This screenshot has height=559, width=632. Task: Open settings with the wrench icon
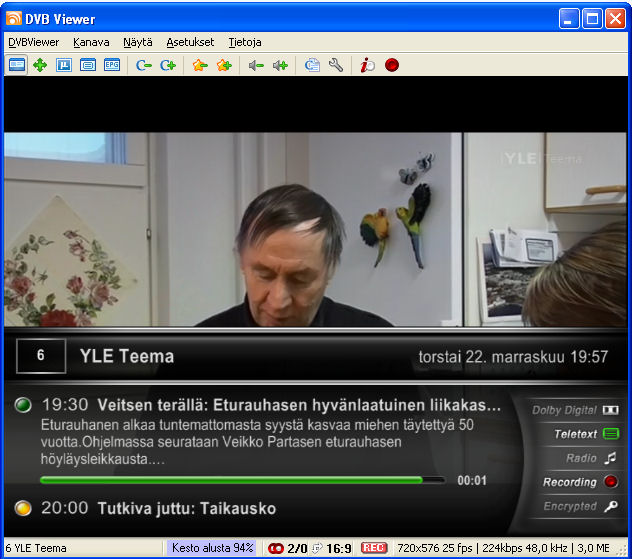[x=336, y=65]
